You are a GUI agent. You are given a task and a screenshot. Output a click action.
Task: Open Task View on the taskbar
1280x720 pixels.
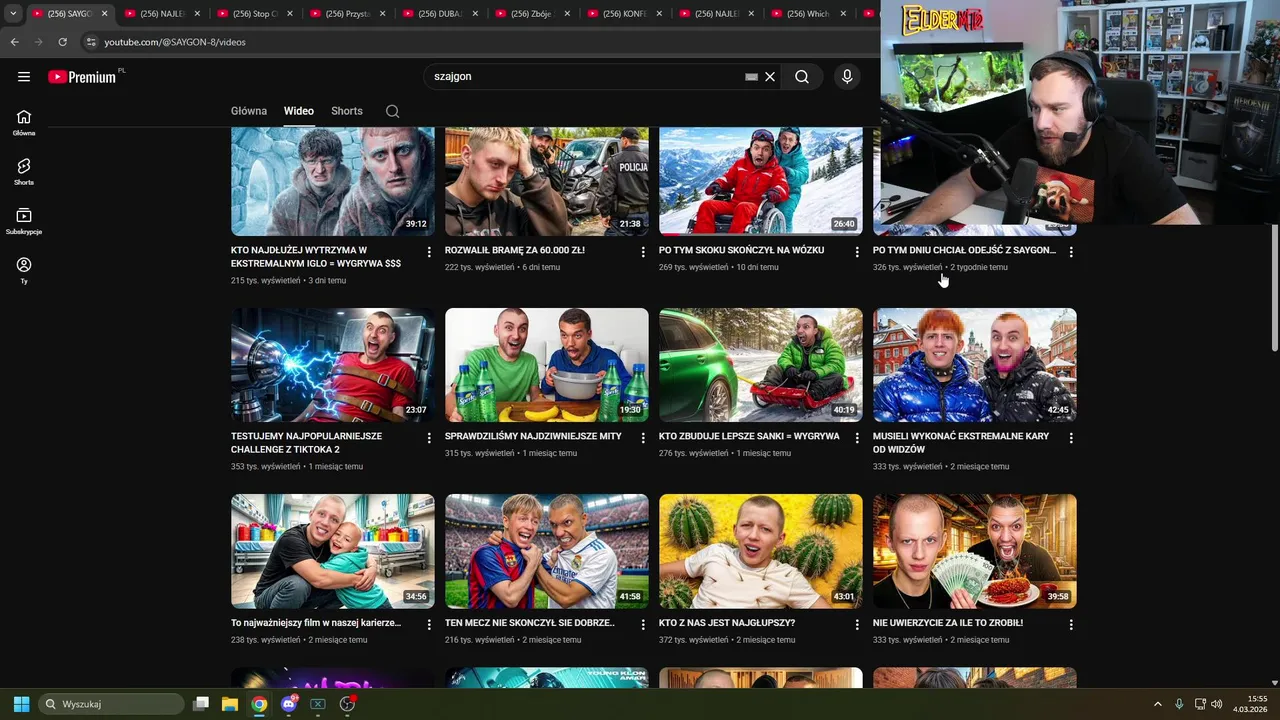tap(201, 704)
